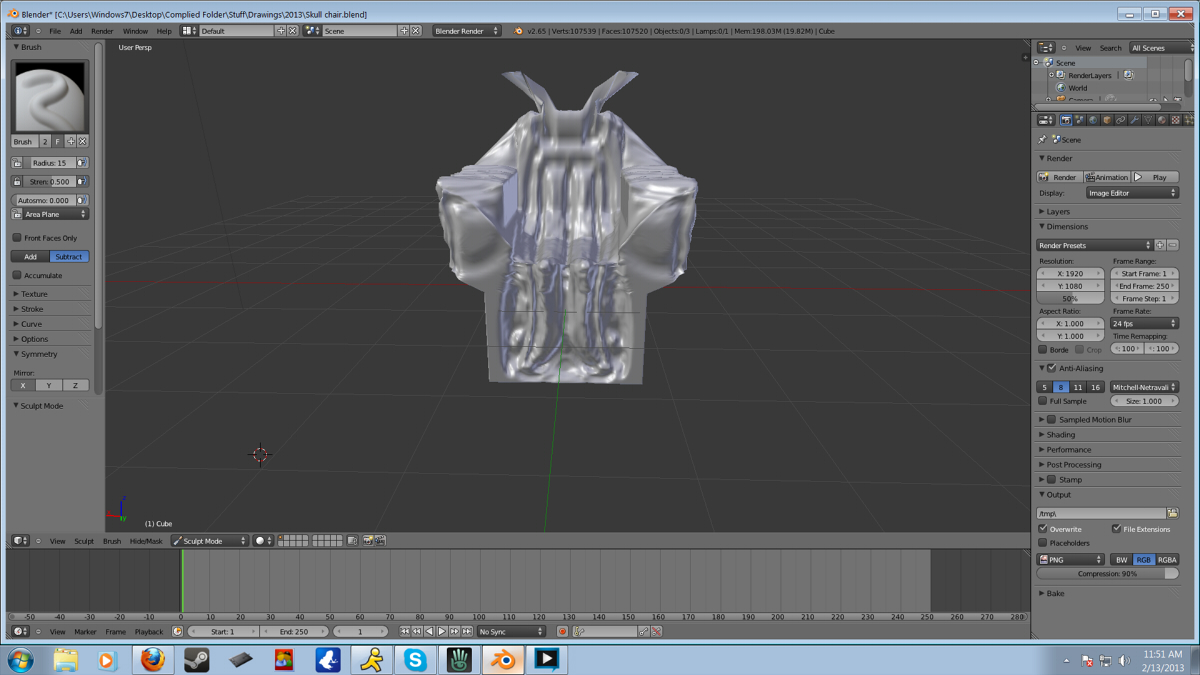Click the timeline record button icon

pos(562,632)
